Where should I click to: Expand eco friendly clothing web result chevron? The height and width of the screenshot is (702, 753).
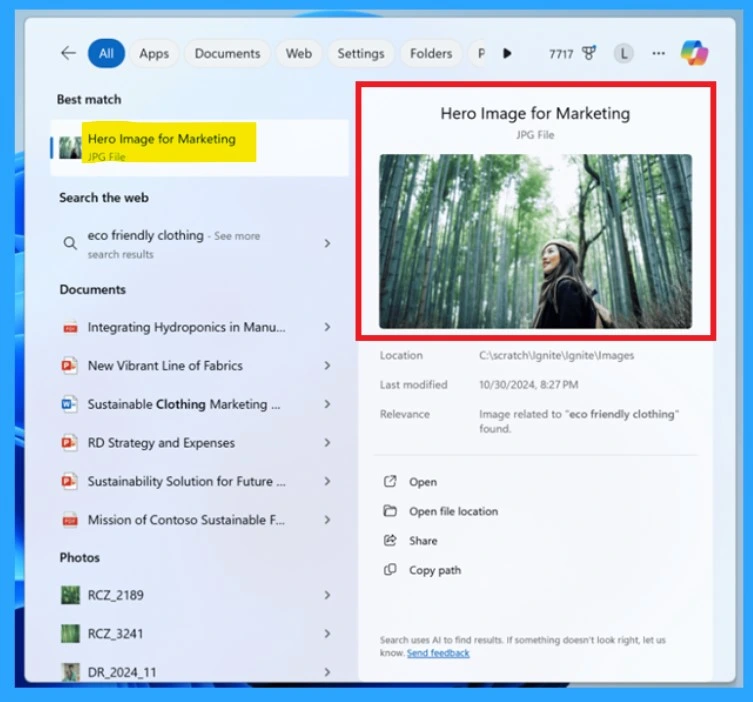(x=328, y=243)
